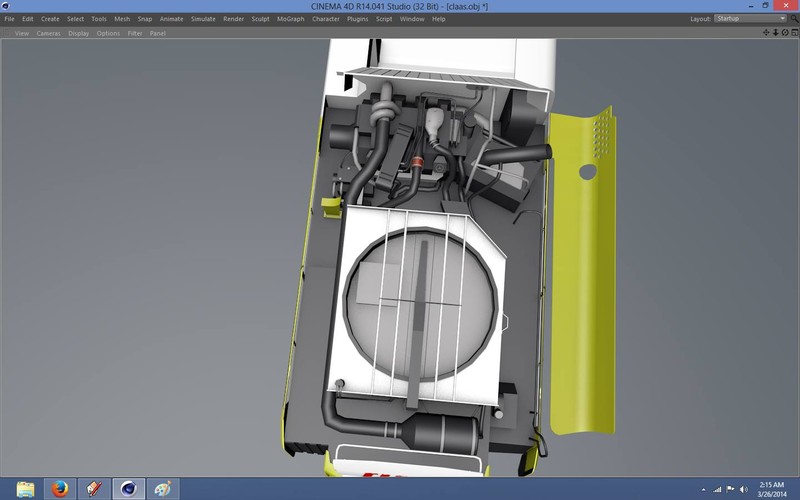
Task: Launch Firefox from the taskbar
Action: click(x=60, y=488)
